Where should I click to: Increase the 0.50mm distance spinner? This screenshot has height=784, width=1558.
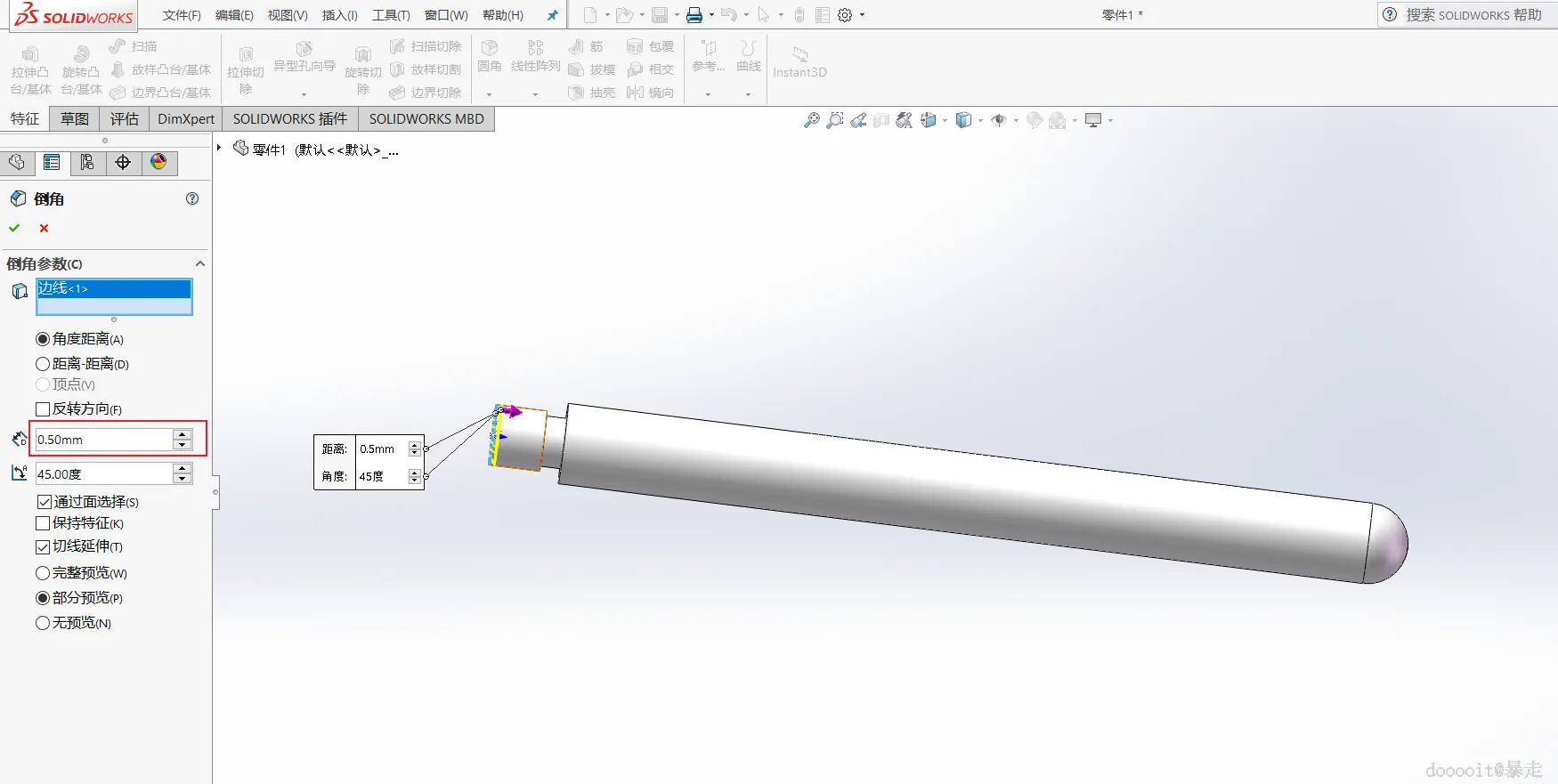click(x=183, y=434)
